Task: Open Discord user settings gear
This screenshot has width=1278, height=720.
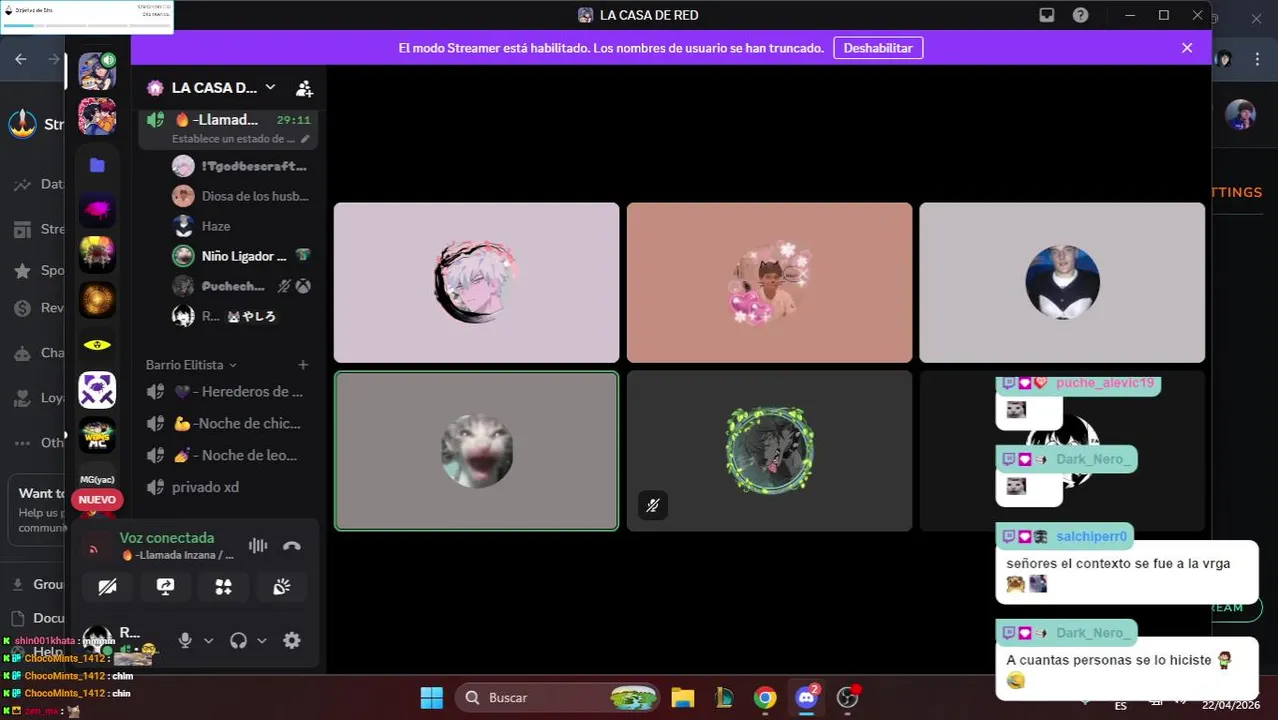Action: point(292,640)
